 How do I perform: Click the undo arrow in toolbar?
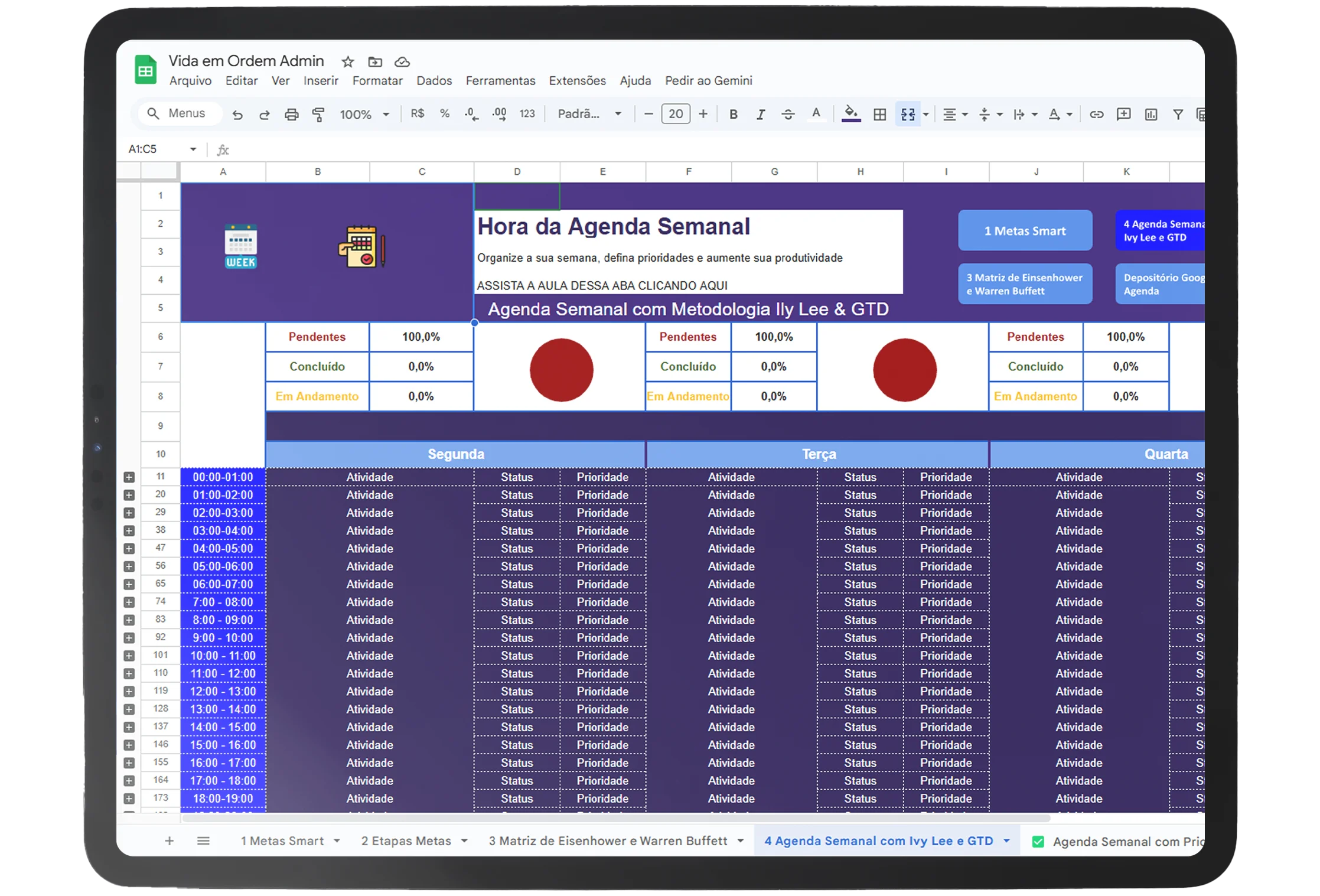[x=237, y=115]
